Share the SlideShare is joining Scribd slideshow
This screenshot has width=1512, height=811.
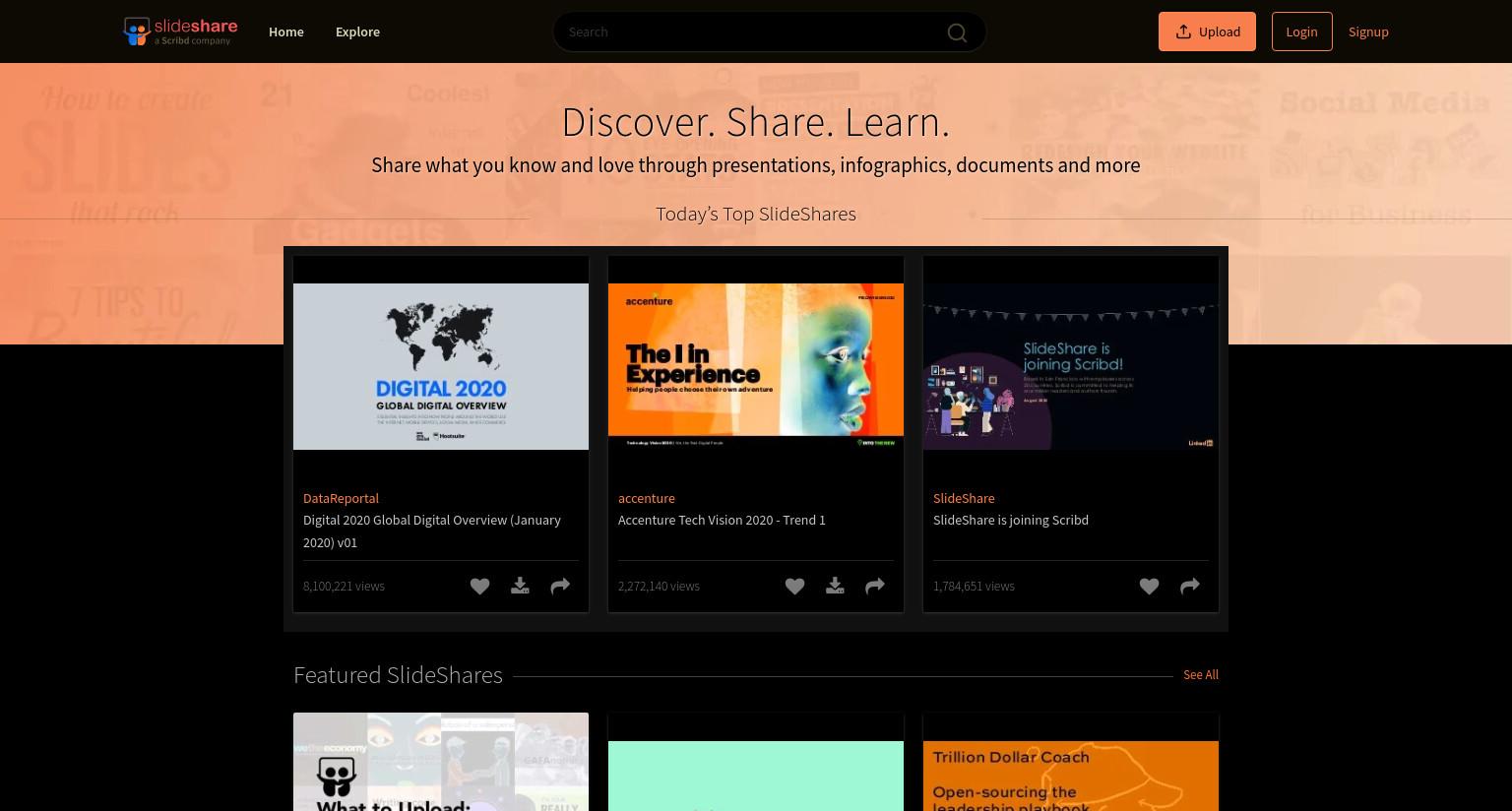point(1190,587)
